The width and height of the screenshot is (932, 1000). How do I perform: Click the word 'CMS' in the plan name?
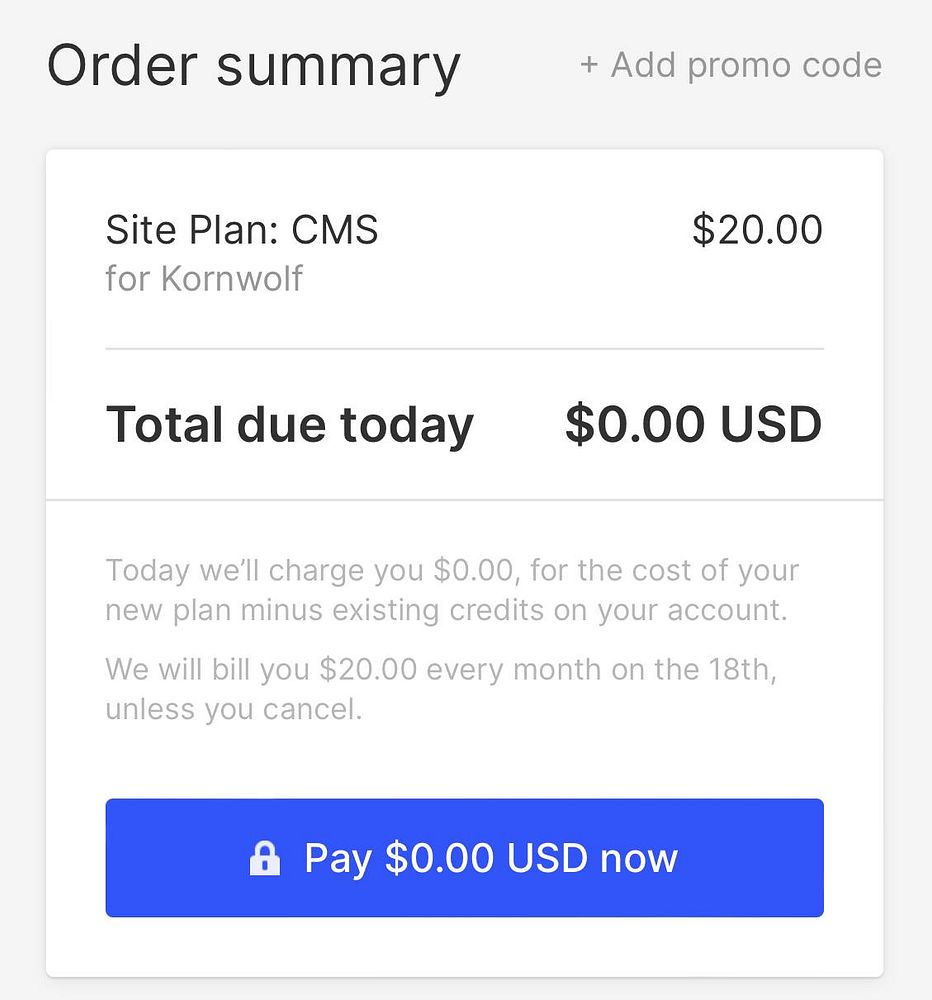(x=335, y=231)
